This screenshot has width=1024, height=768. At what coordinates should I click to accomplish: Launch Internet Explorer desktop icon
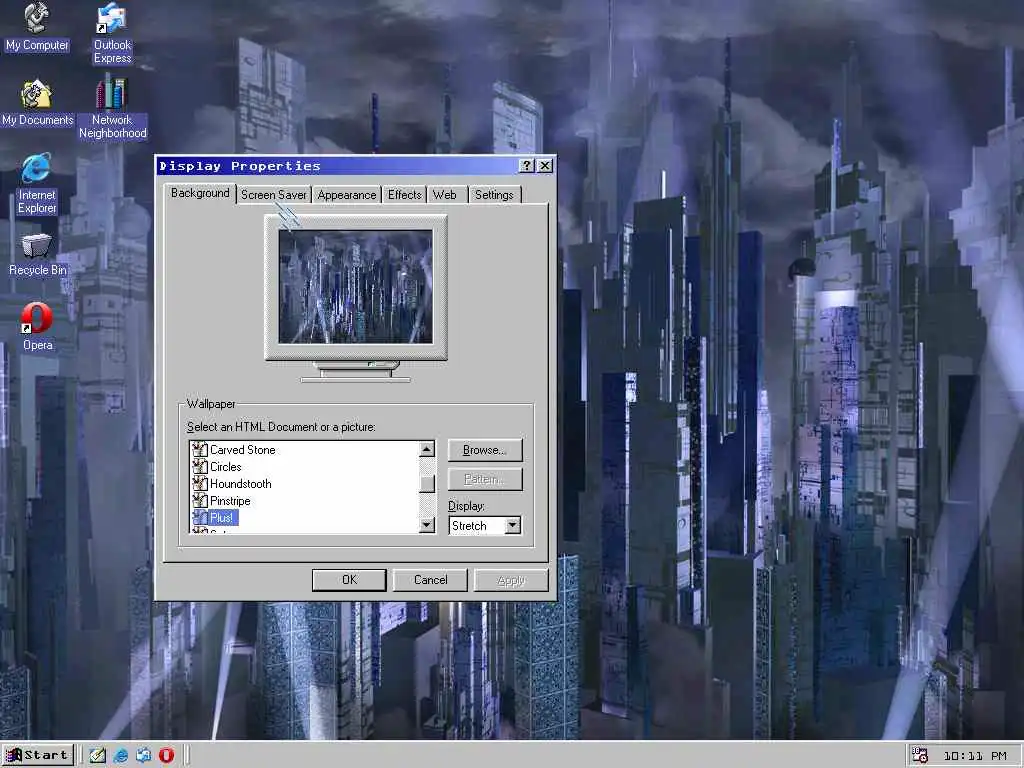pos(37,184)
